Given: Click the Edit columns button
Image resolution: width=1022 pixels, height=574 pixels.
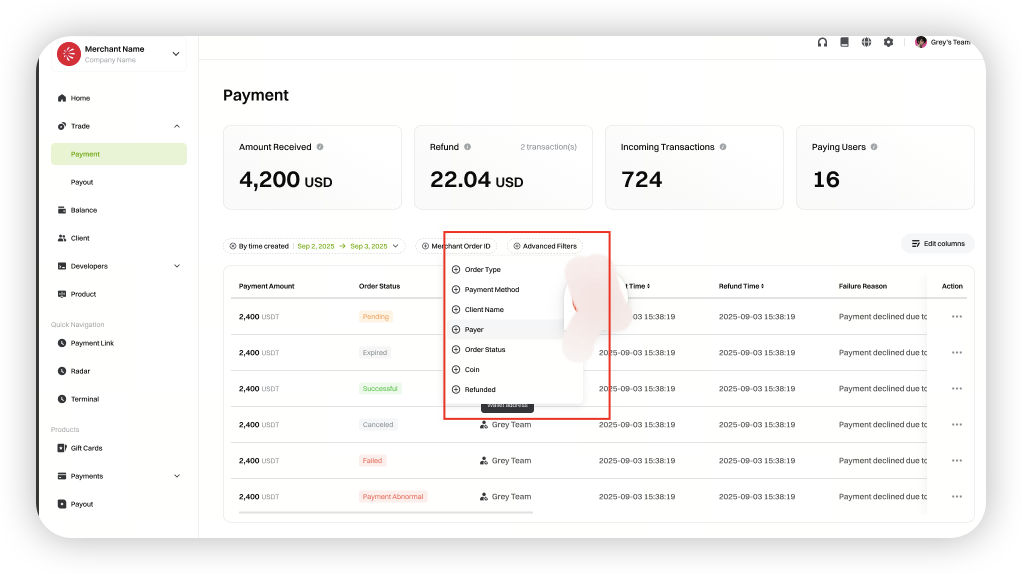Looking at the screenshot, I should (x=937, y=243).
